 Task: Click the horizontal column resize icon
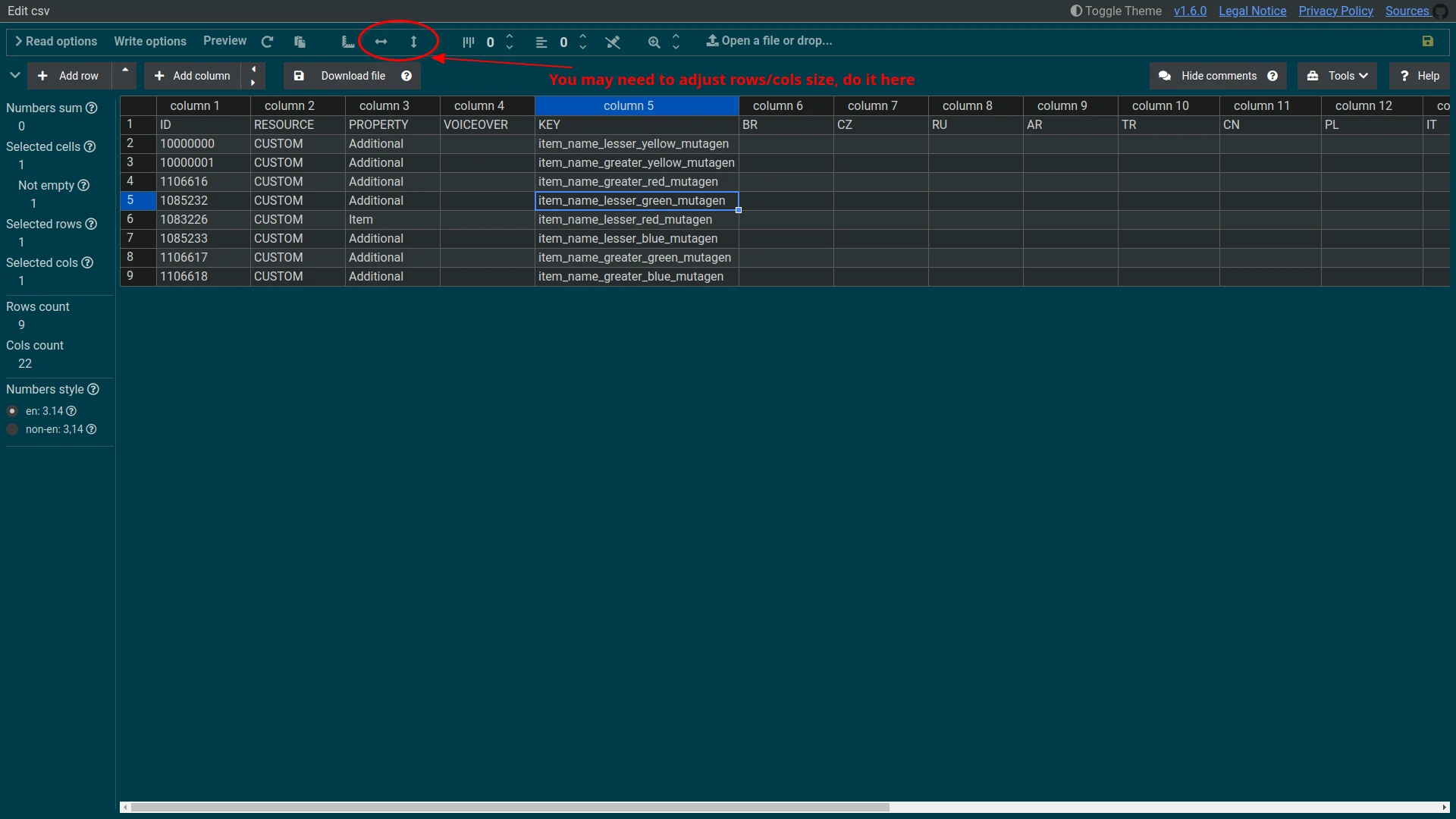click(x=381, y=42)
